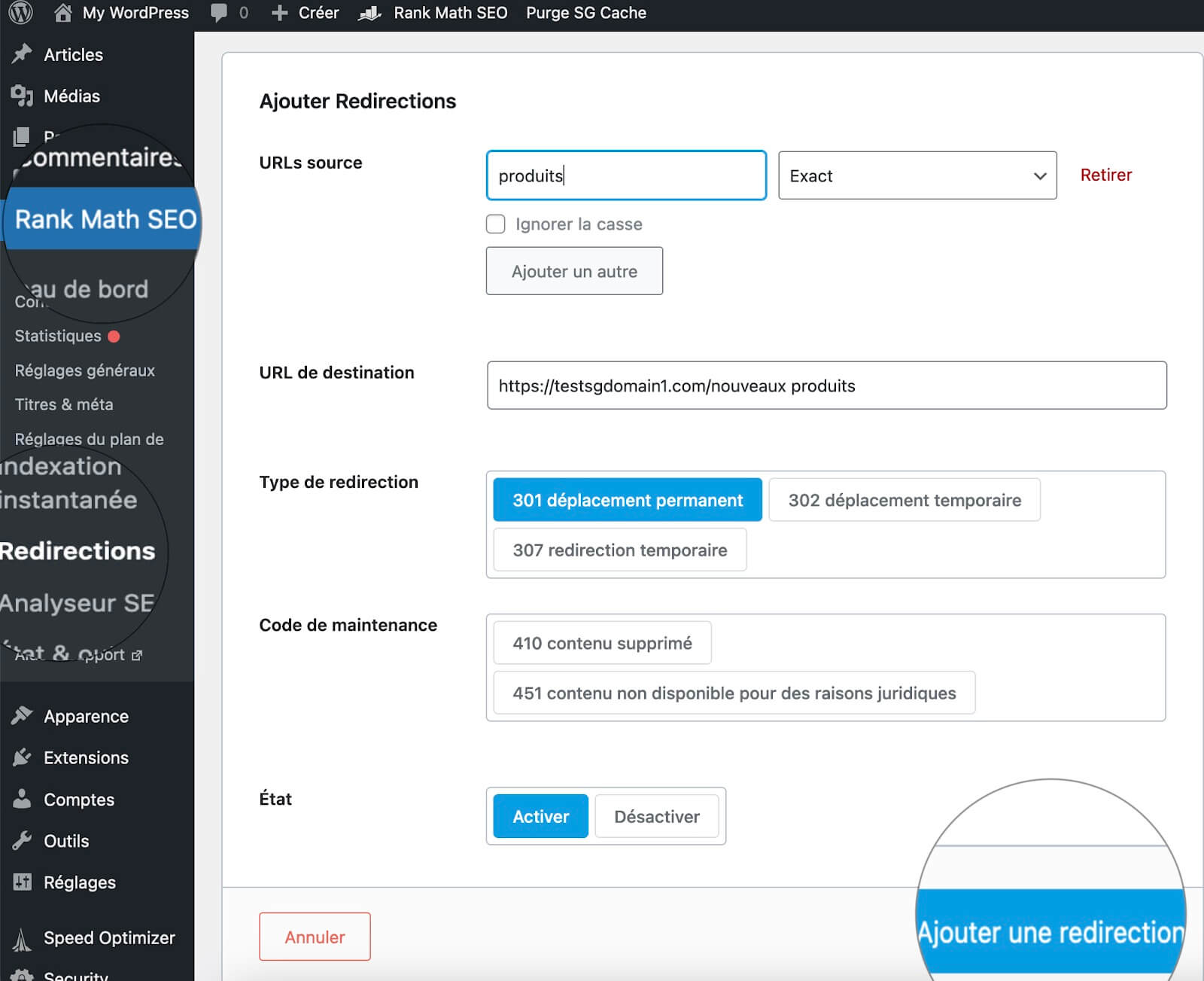Click the Retirer link

(1105, 175)
